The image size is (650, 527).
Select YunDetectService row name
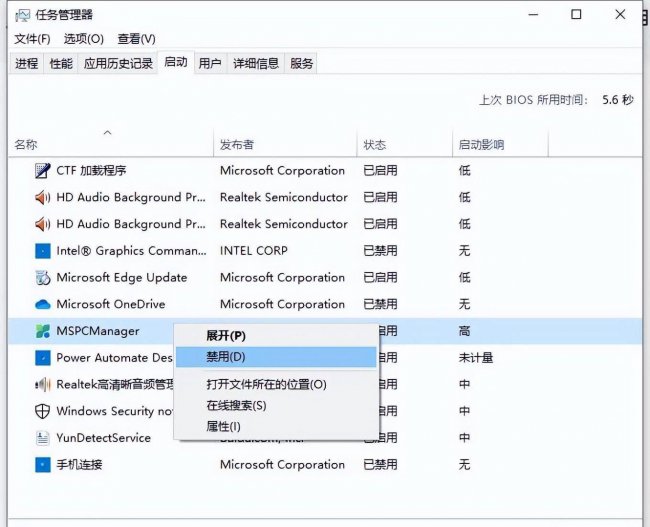(x=104, y=438)
